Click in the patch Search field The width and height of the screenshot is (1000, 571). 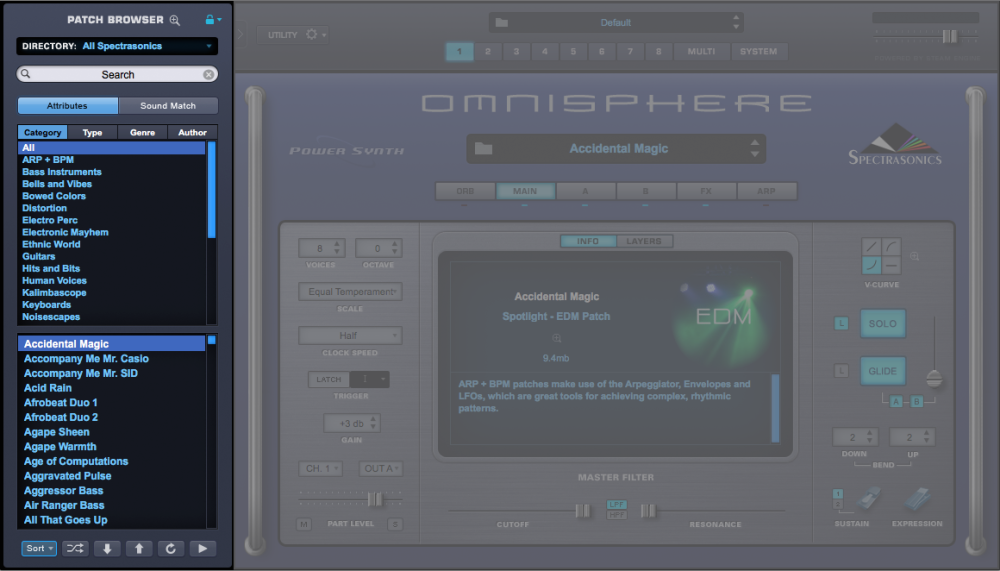coord(117,75)
